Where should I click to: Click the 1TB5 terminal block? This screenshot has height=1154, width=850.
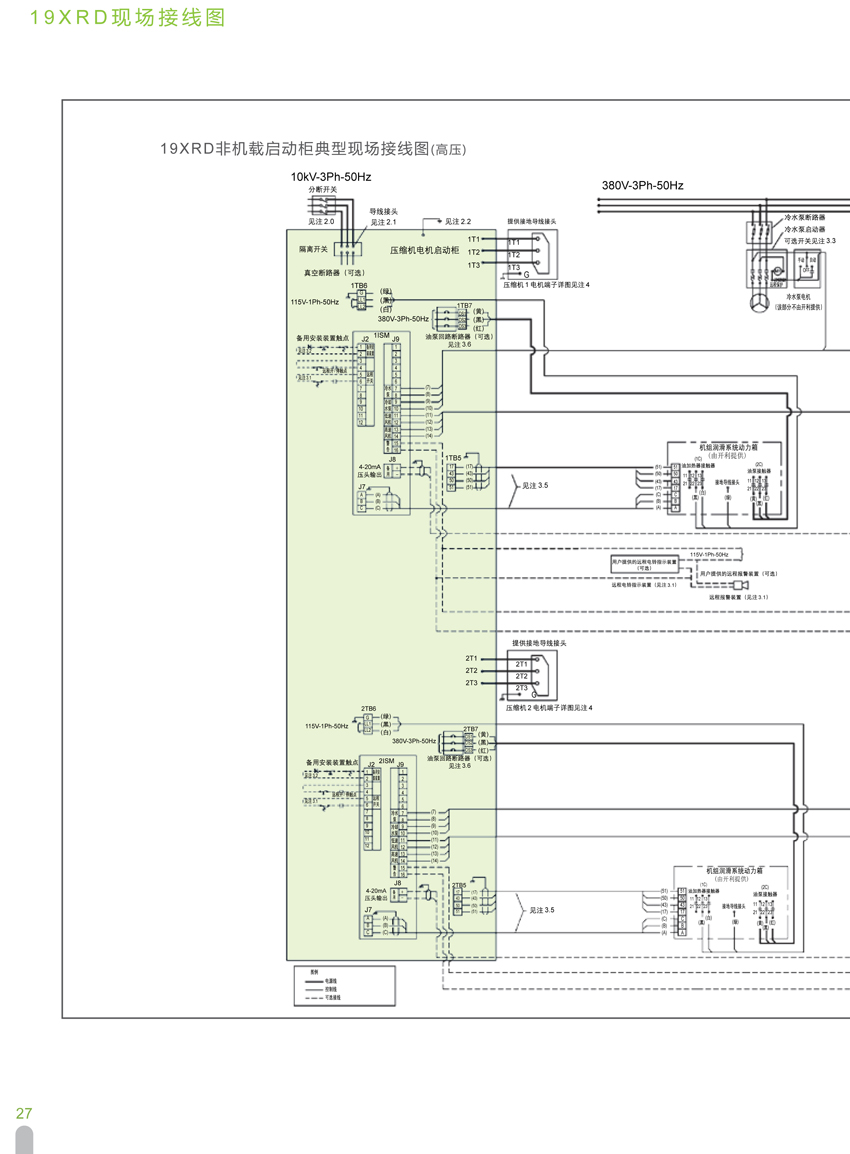(453, 478)
